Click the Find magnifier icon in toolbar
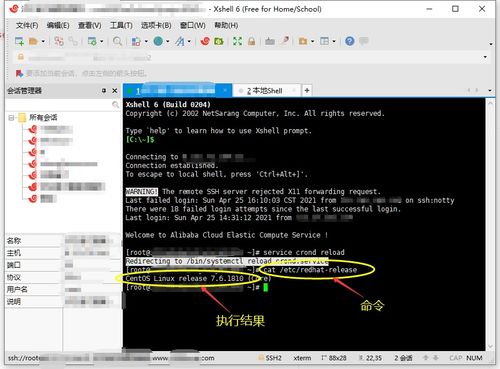The height and width of the screenshot is (369, 500). (117, 41)
